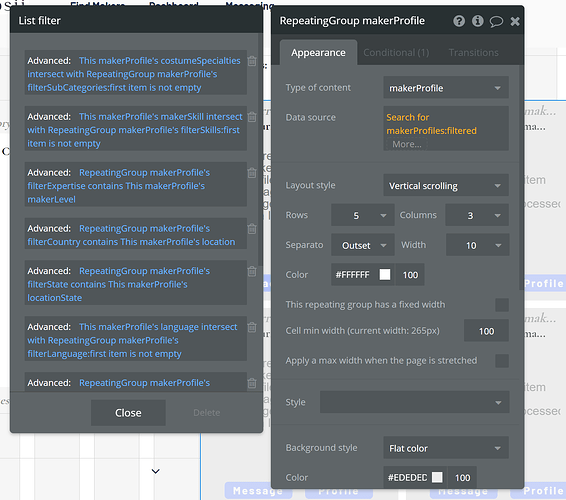
Task: Open the Separator Outset dropdown
Action: coord(362,245)
